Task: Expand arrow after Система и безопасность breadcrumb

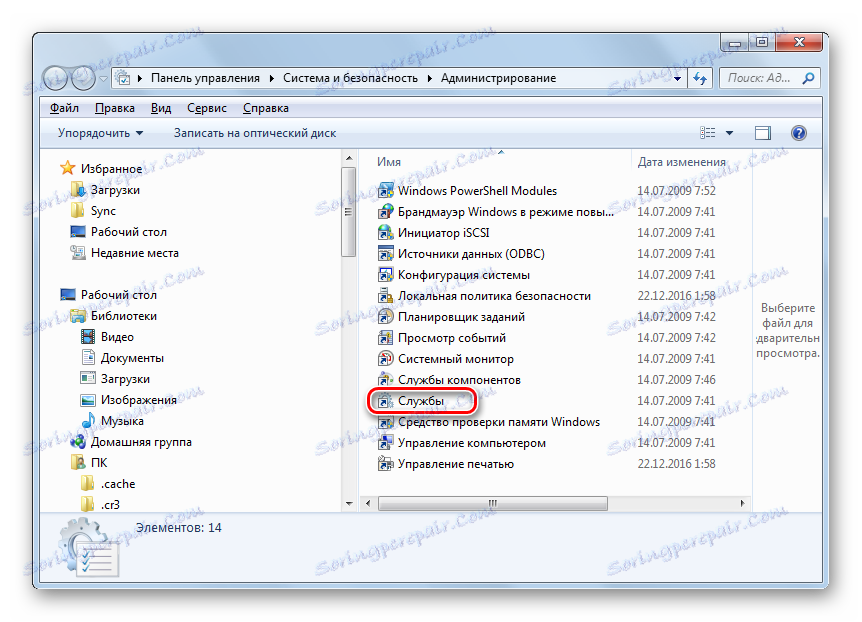Action: tap(429, 78)
